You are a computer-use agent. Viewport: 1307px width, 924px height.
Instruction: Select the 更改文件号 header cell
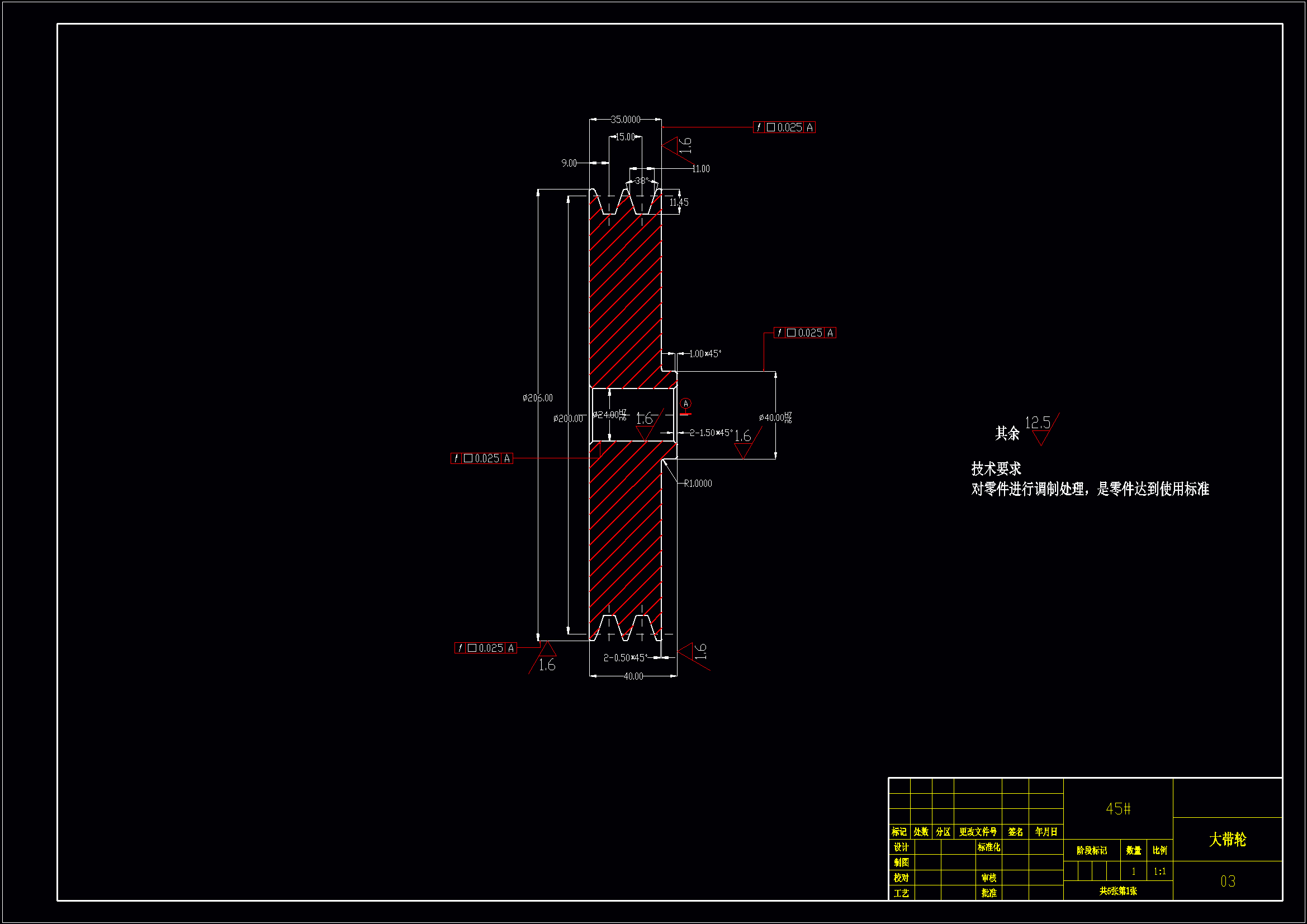click(x=977, y=832)
